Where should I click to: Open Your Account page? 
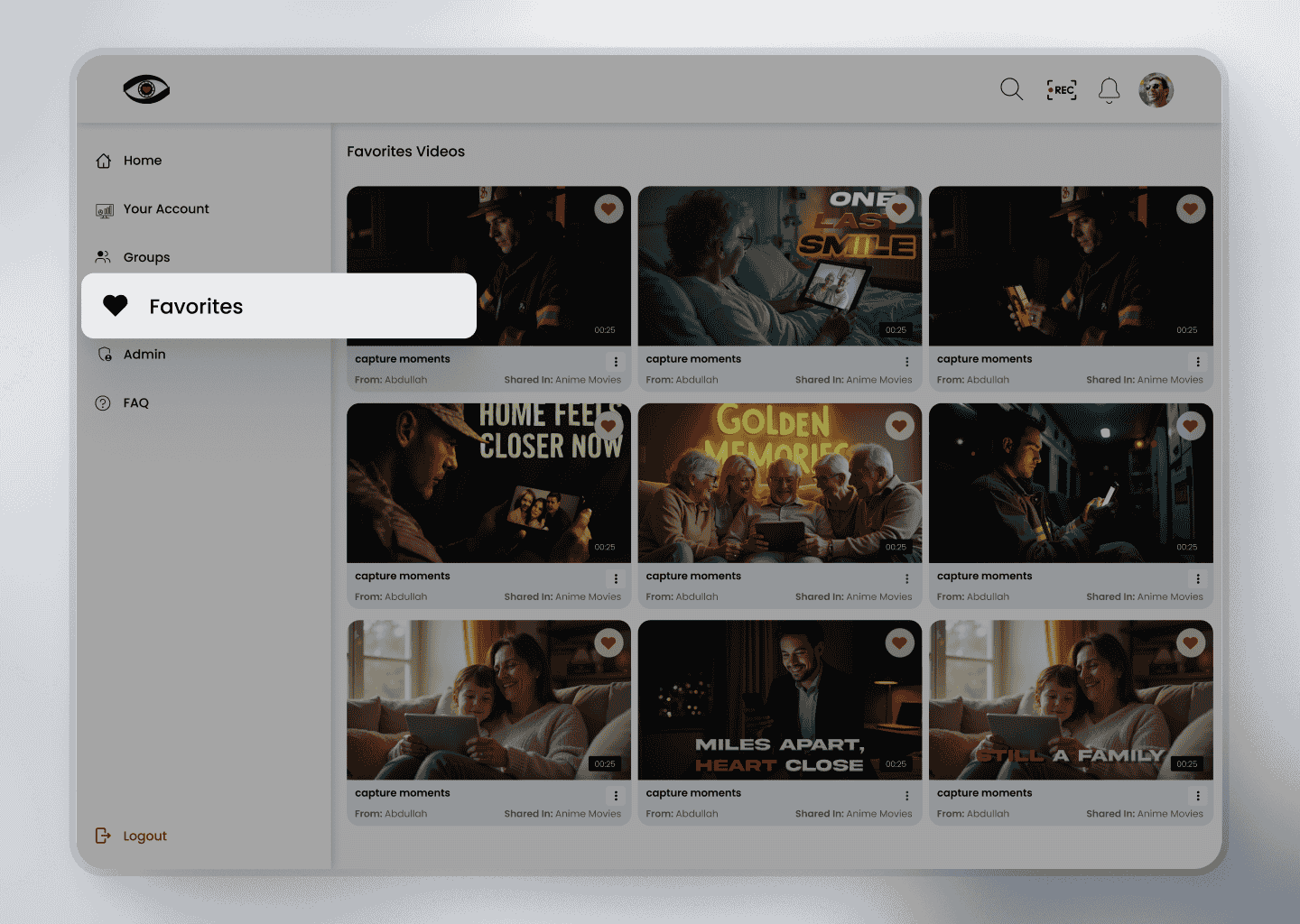[165, 209]
